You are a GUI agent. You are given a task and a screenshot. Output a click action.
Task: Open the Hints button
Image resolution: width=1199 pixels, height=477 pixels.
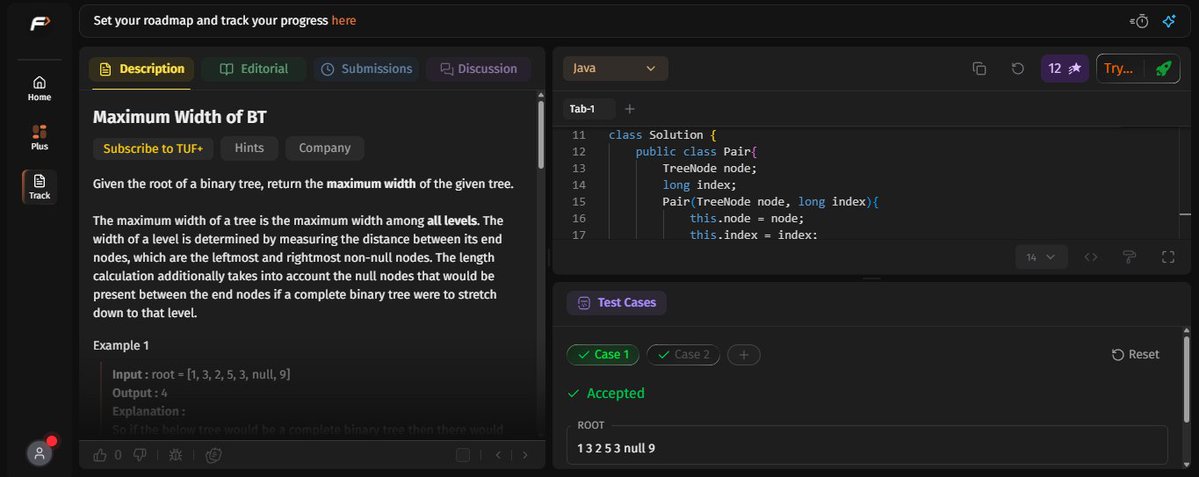point(249,148)
